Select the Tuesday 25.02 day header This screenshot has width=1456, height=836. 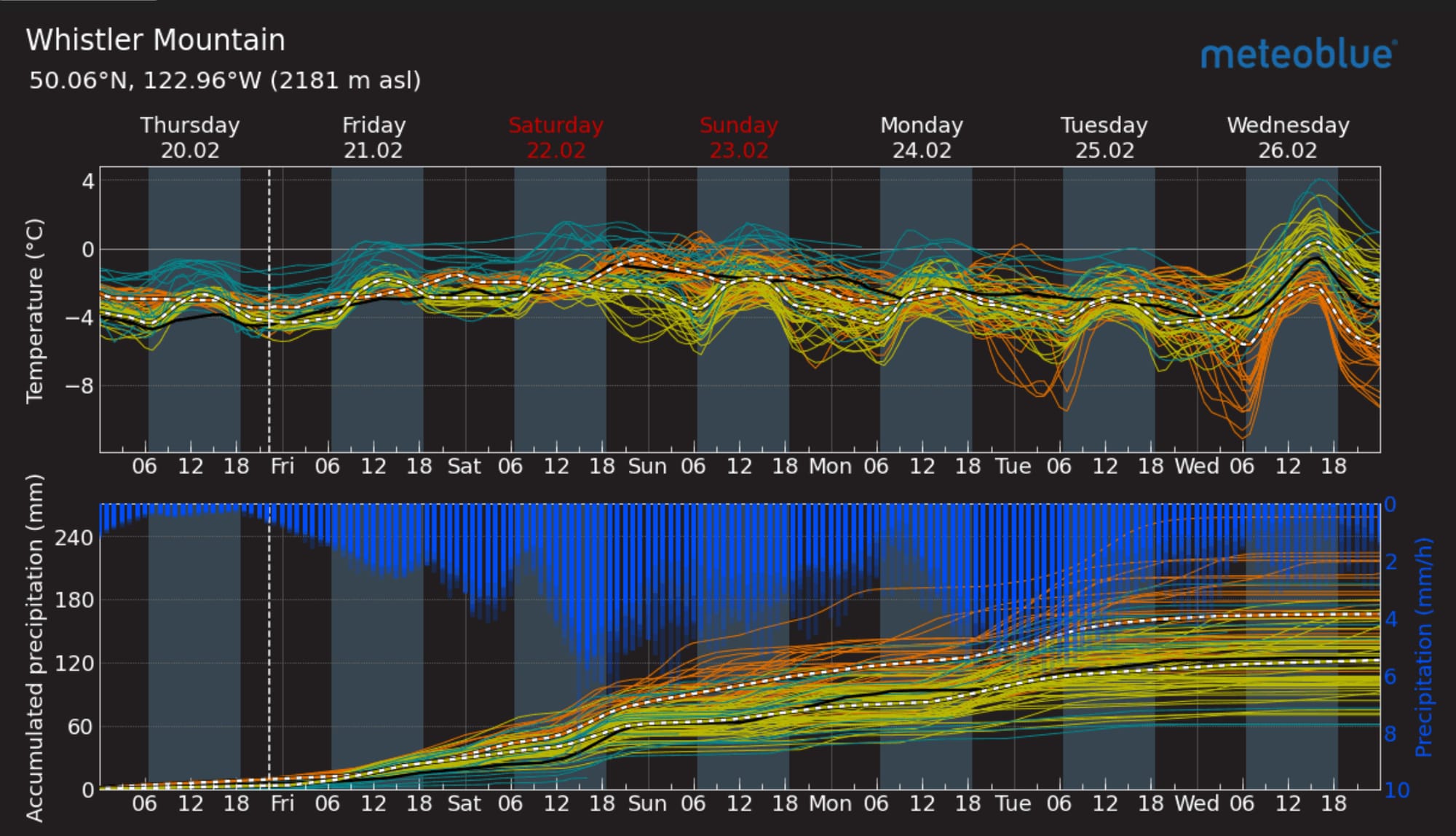1104,138
